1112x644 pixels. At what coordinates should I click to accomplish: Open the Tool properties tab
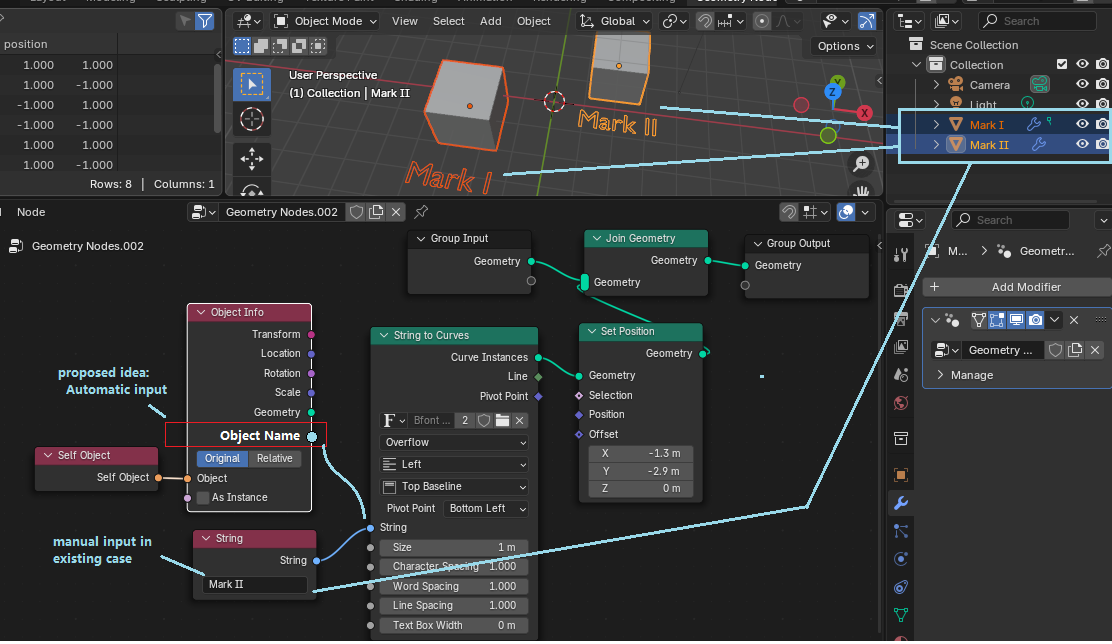tap(901, 255)
